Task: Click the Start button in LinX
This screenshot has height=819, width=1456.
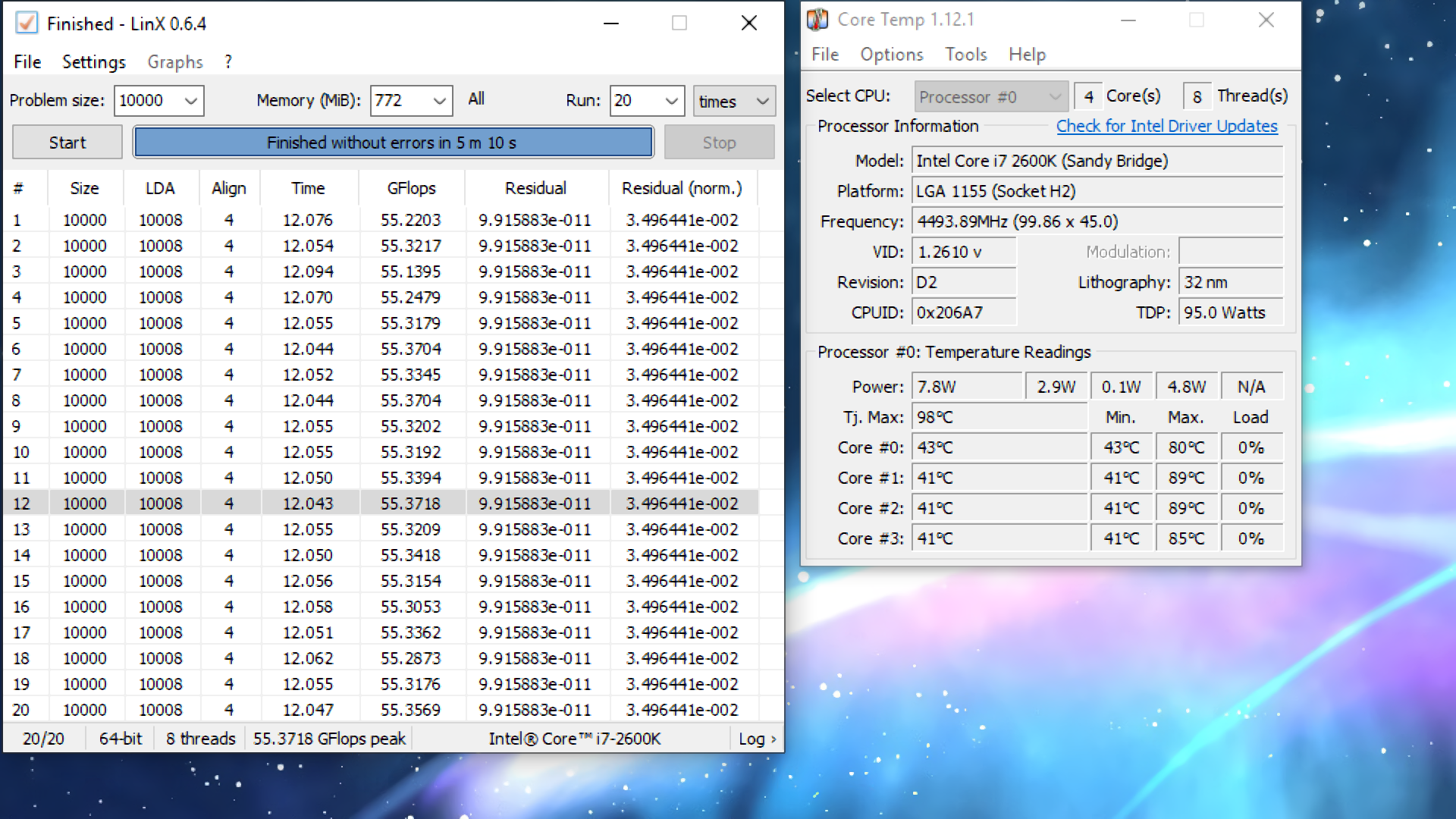Action: (67, 143)
